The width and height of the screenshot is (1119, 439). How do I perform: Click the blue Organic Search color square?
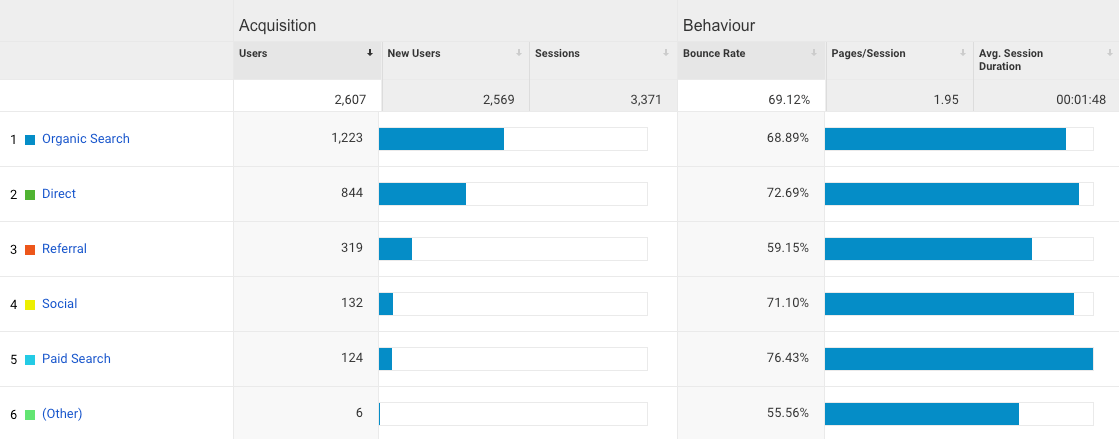30,140
